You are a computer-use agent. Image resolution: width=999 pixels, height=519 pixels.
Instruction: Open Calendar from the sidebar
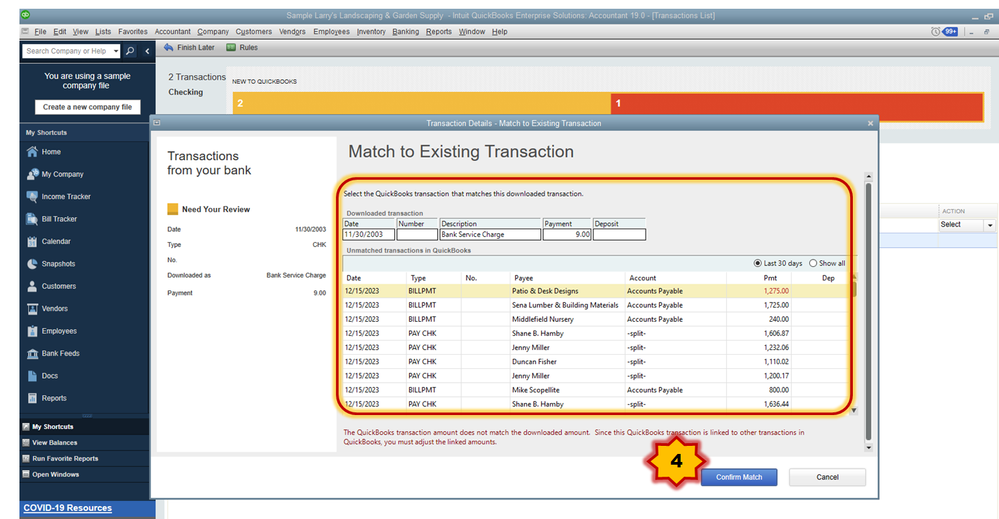click(x=48, y=241)
